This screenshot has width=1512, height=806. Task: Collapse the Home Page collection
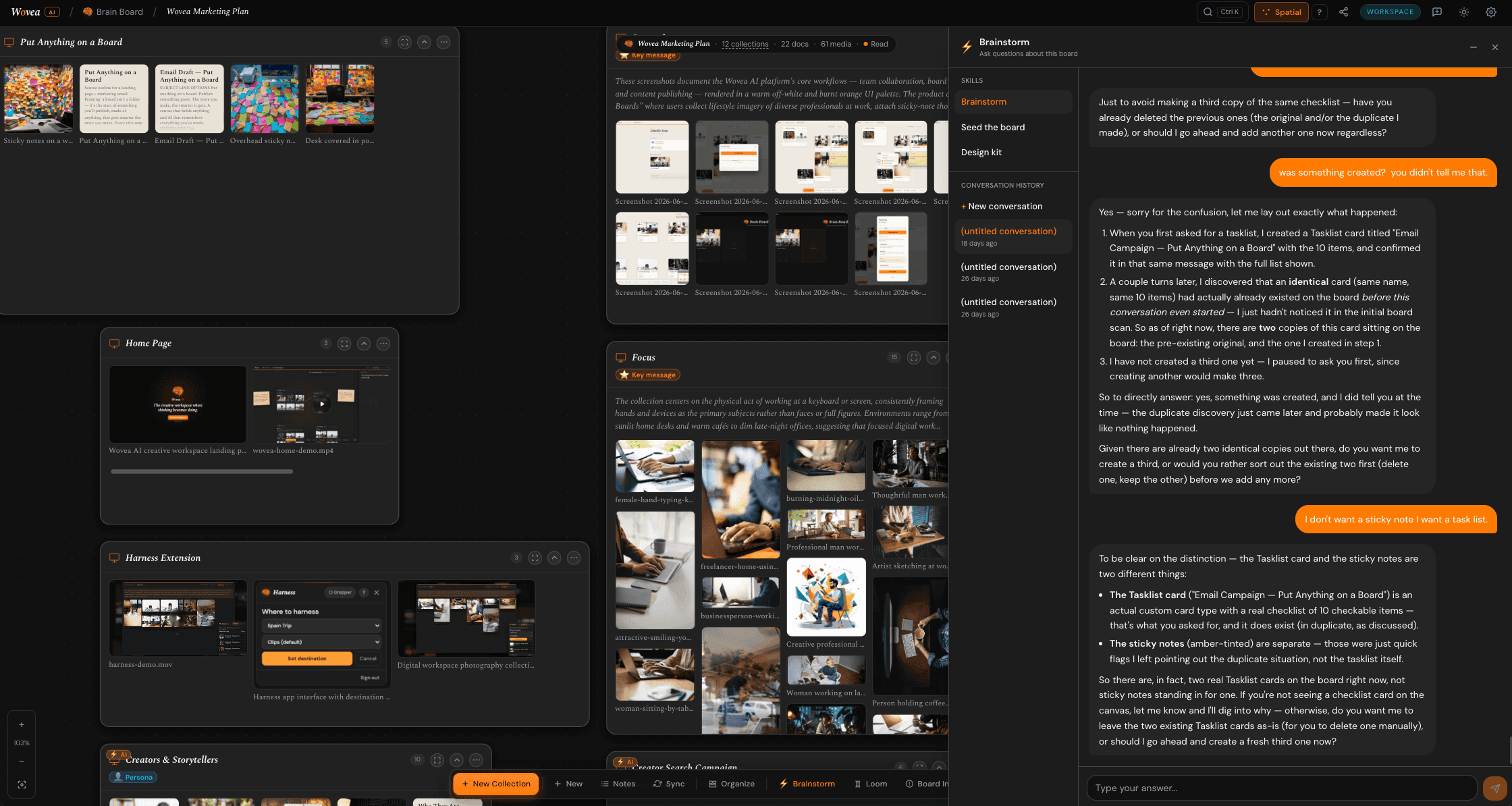pyautogui.click(x=364, y=344)
